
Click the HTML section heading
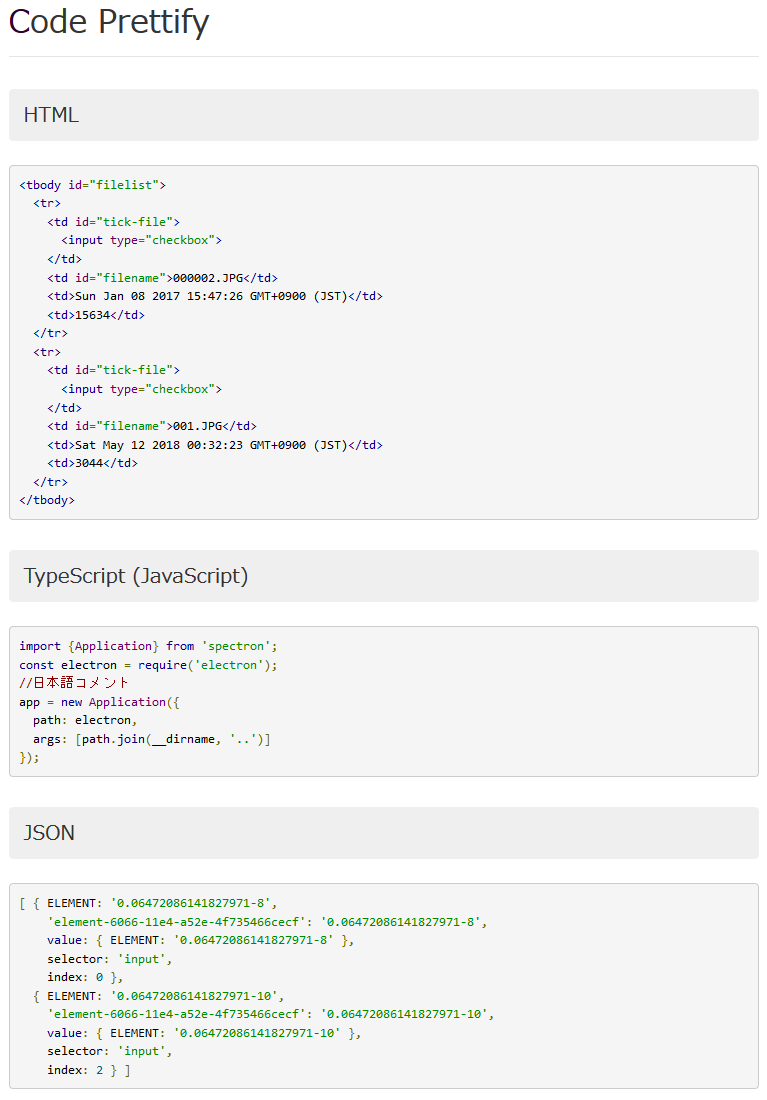[51, 115]
